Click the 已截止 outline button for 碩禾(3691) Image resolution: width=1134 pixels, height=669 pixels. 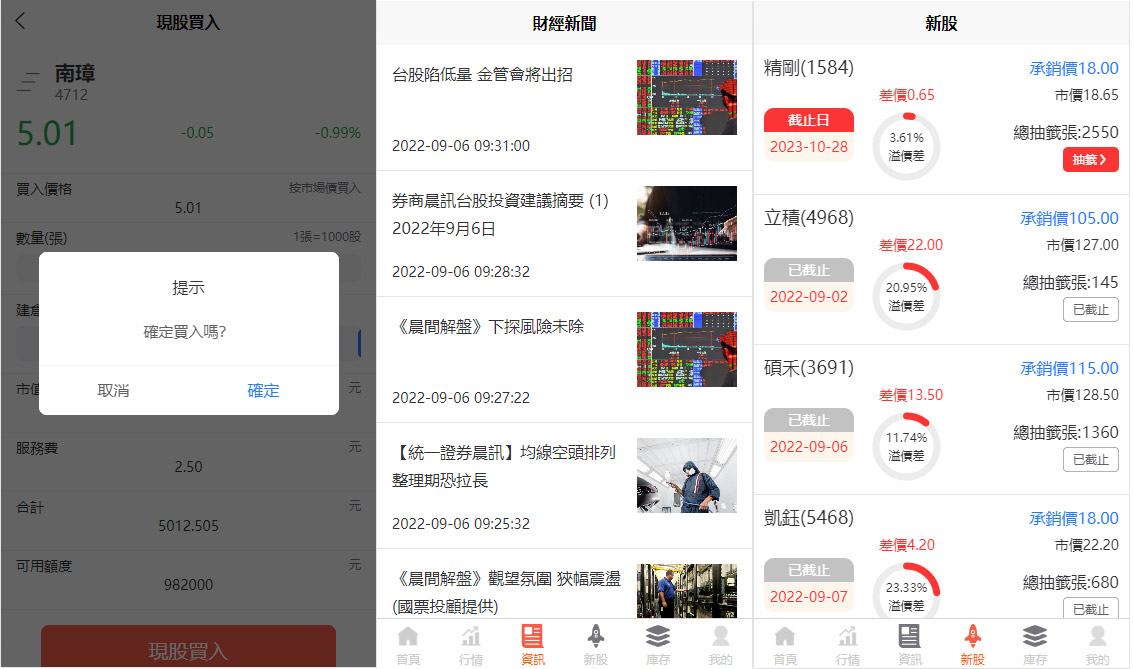click(1091, 459)
